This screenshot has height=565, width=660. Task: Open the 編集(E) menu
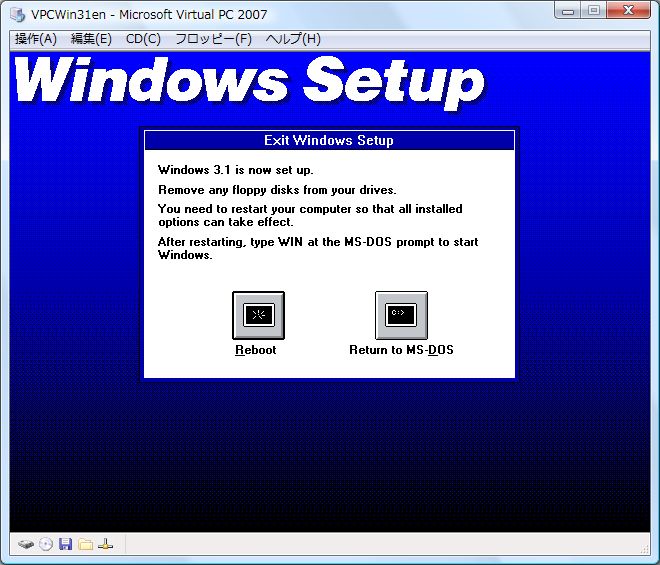tap(91, 39)
